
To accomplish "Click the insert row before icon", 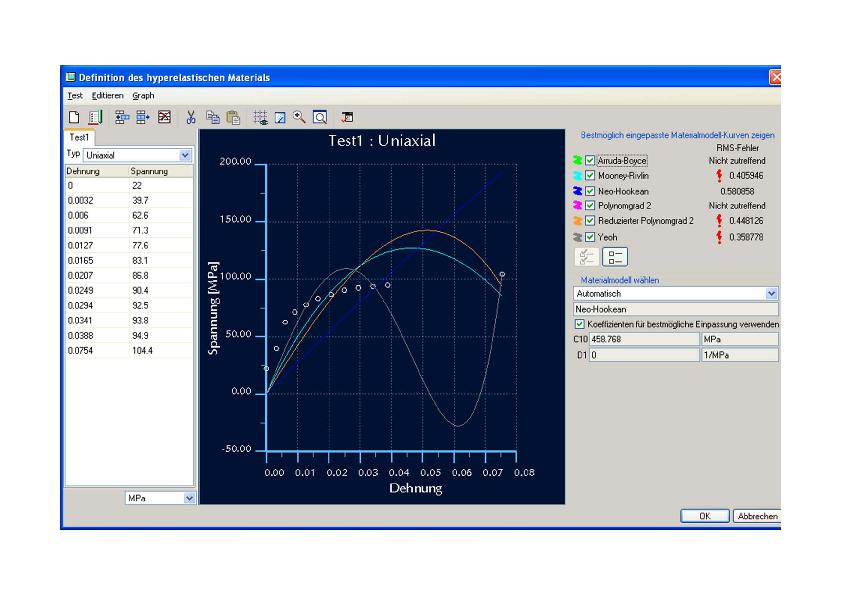I will pyautogui.click(x=122, y=117).
